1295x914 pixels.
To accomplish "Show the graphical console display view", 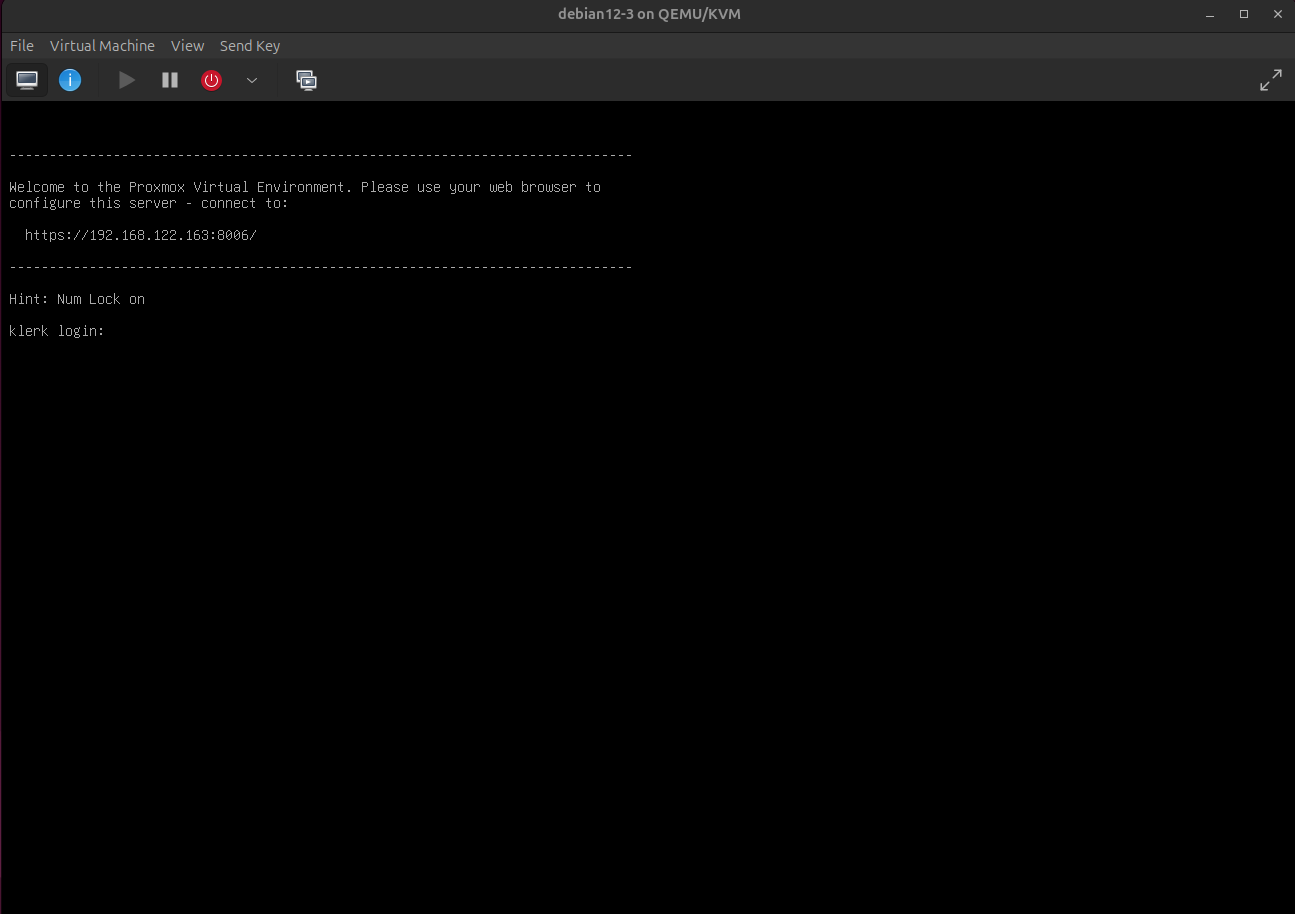I will pyautogui.click(x=26, y=80).
